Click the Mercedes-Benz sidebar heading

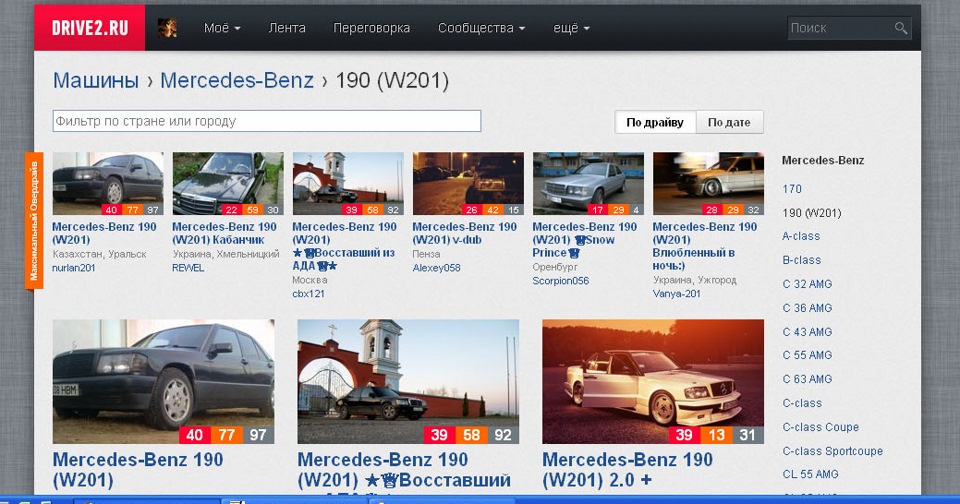tap(823, 160)
